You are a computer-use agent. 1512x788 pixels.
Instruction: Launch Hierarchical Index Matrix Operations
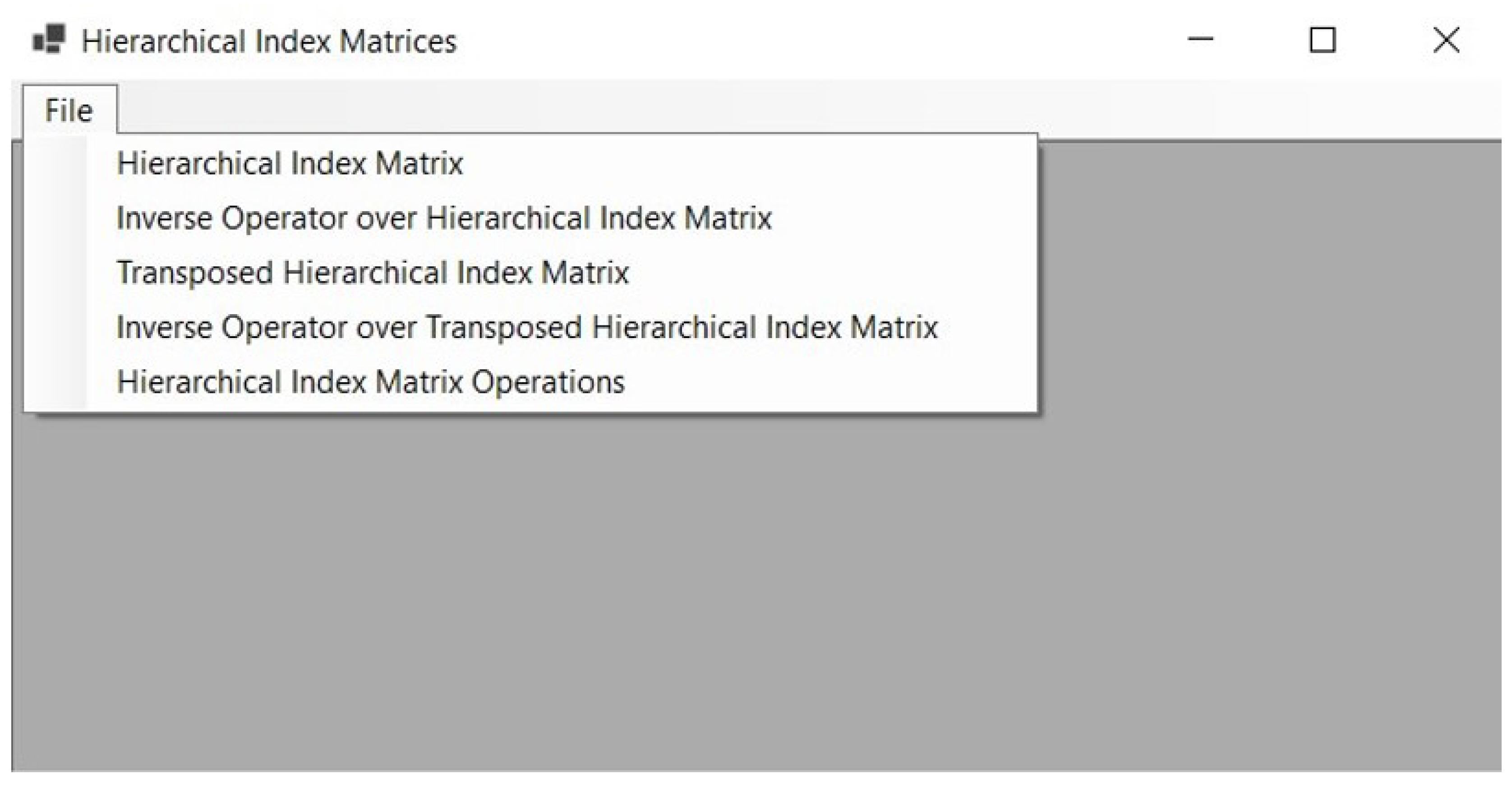click(370, 382)
